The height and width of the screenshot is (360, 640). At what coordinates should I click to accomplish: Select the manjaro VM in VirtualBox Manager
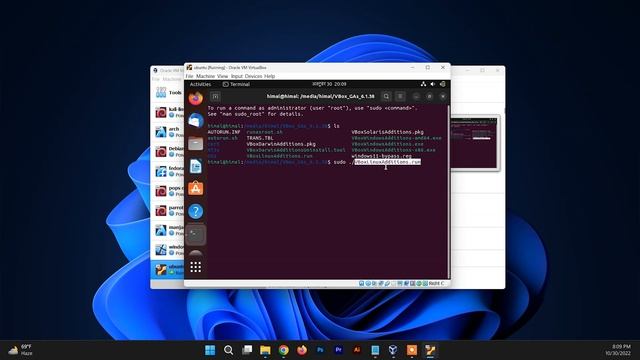coord(168,230)
